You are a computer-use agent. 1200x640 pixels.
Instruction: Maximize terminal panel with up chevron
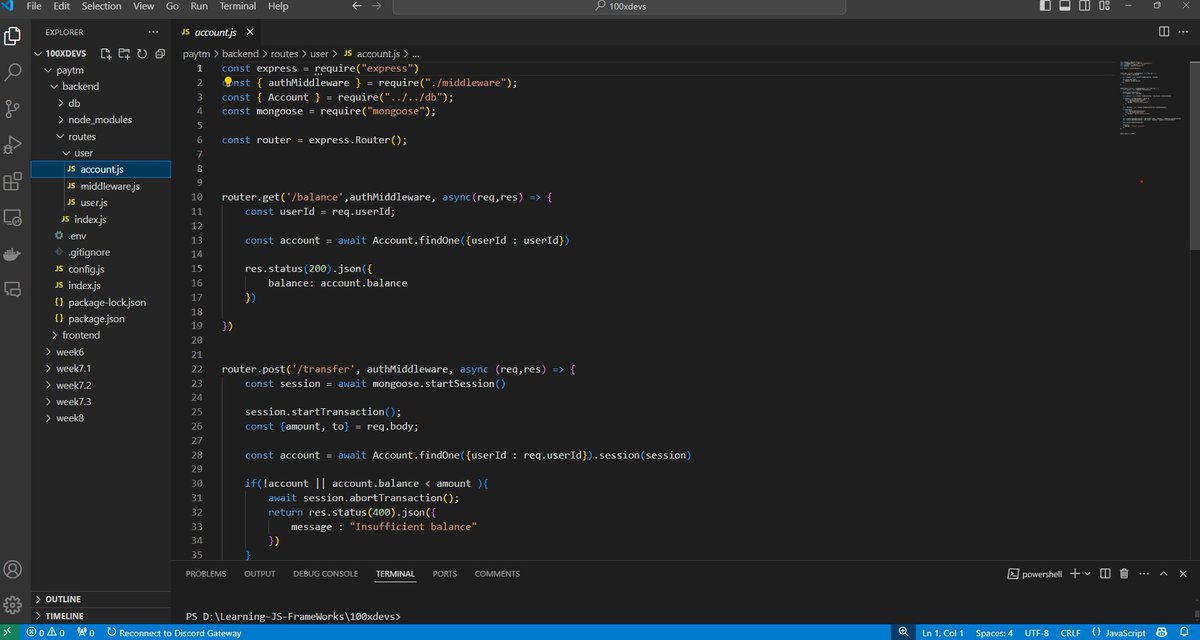(x=1165, y=574)
